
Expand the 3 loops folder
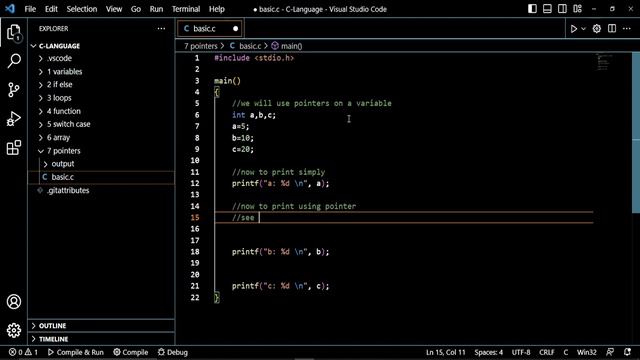(x=101, y=98)
